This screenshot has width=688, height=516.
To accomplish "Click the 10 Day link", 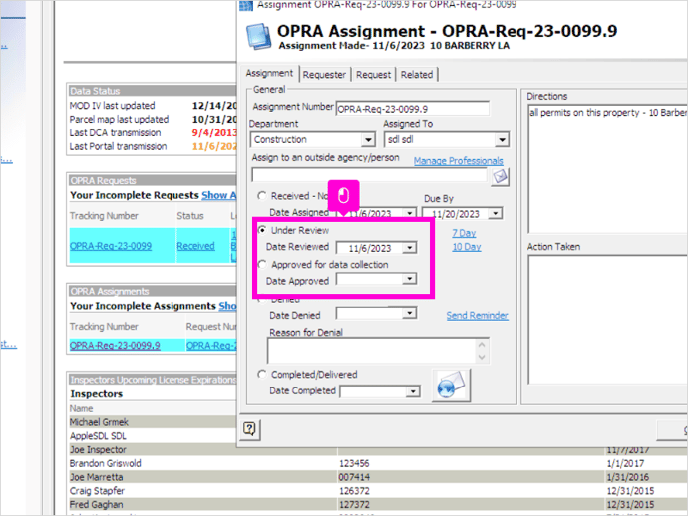I will 467,247.
